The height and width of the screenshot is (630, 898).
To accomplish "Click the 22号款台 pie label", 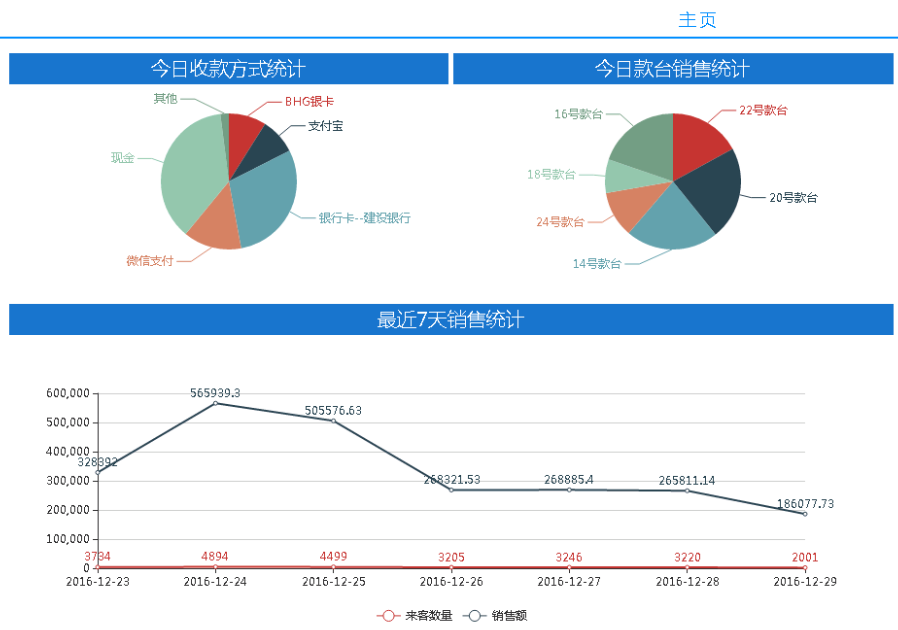I will (763, 110).
